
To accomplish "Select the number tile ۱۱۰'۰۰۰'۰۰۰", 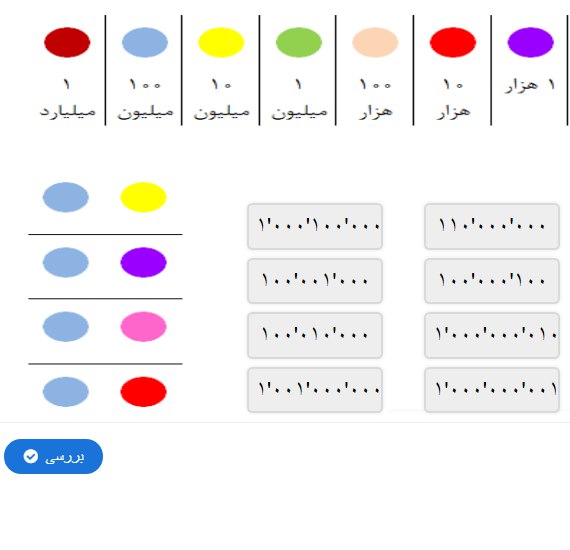I will click(491, 226).
